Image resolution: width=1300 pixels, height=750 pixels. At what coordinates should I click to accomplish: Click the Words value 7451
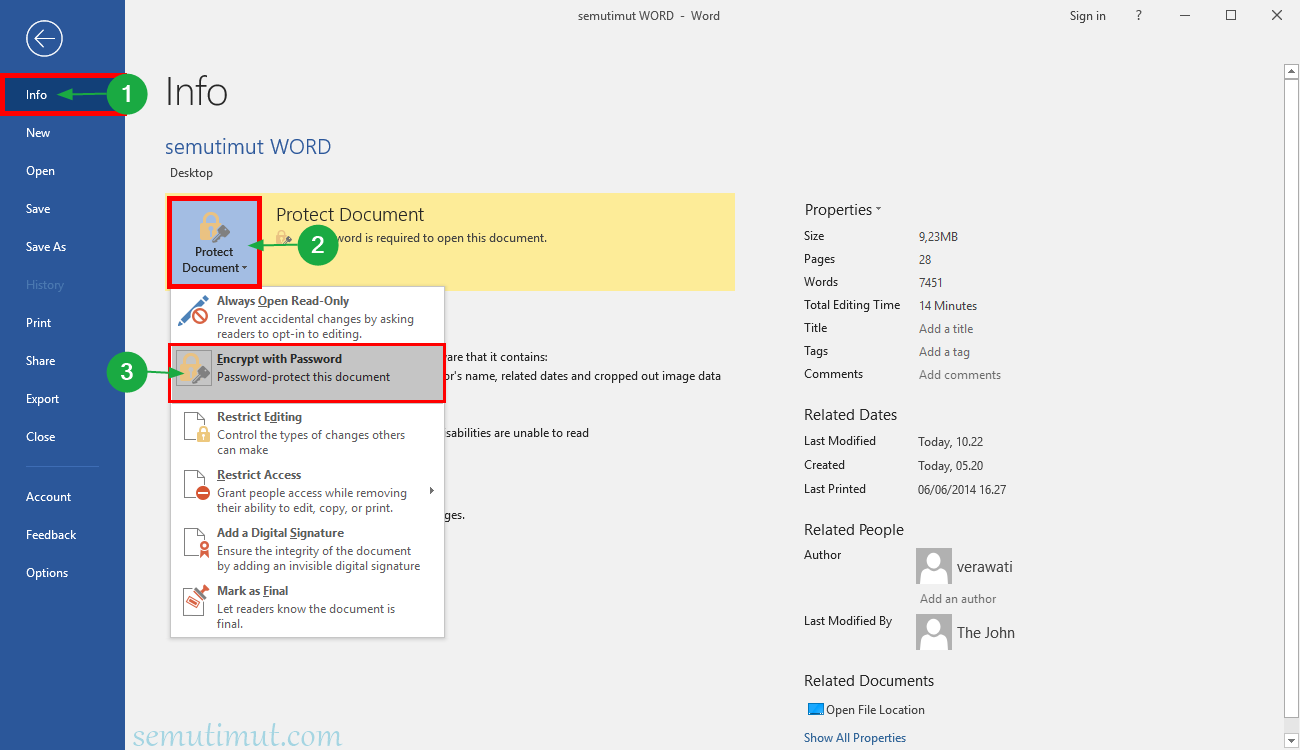931,283
